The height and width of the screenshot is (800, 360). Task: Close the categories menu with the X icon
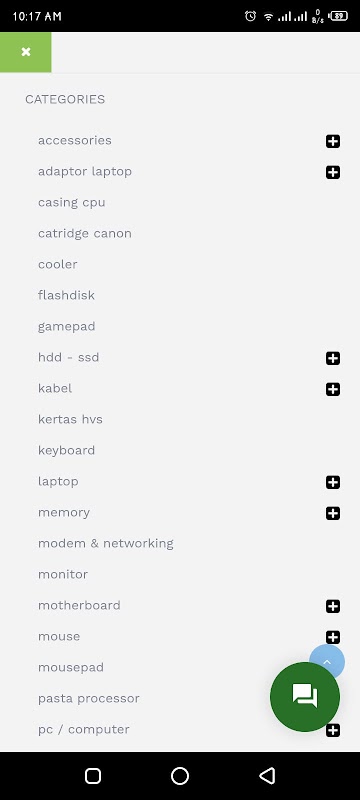coord(25,52)
